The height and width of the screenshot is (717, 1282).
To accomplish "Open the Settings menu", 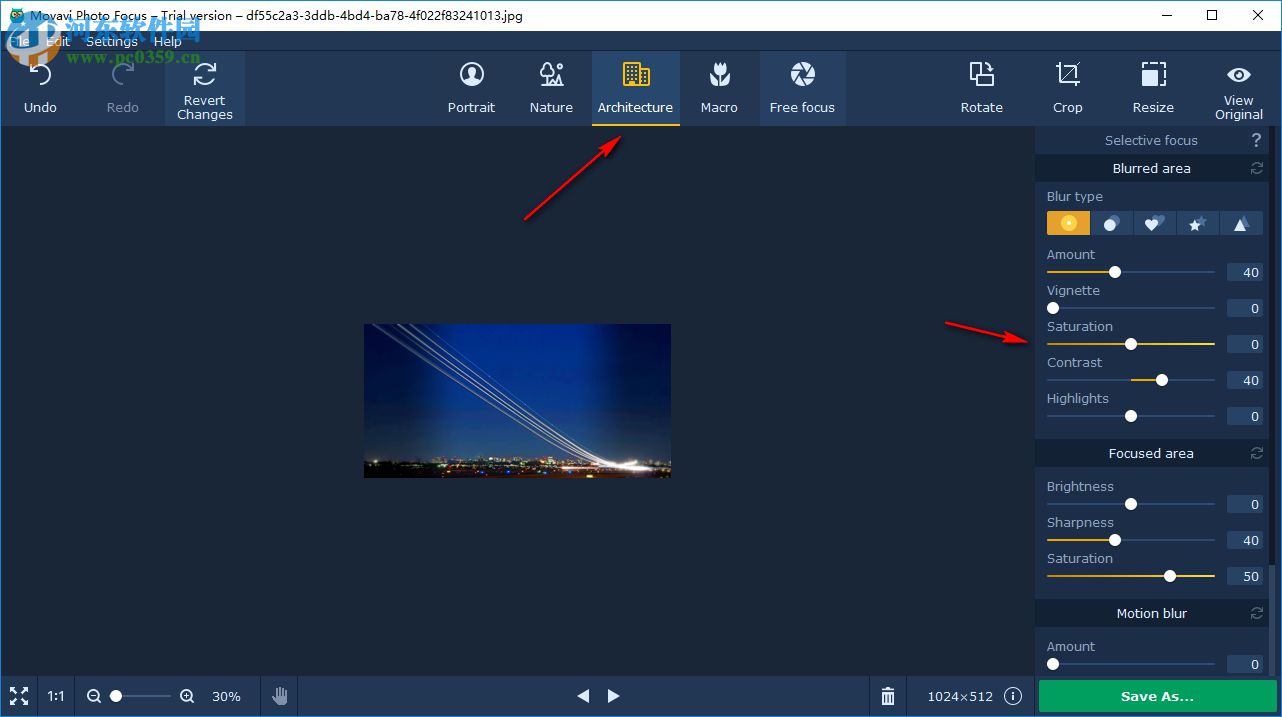I will click(112, 41).
